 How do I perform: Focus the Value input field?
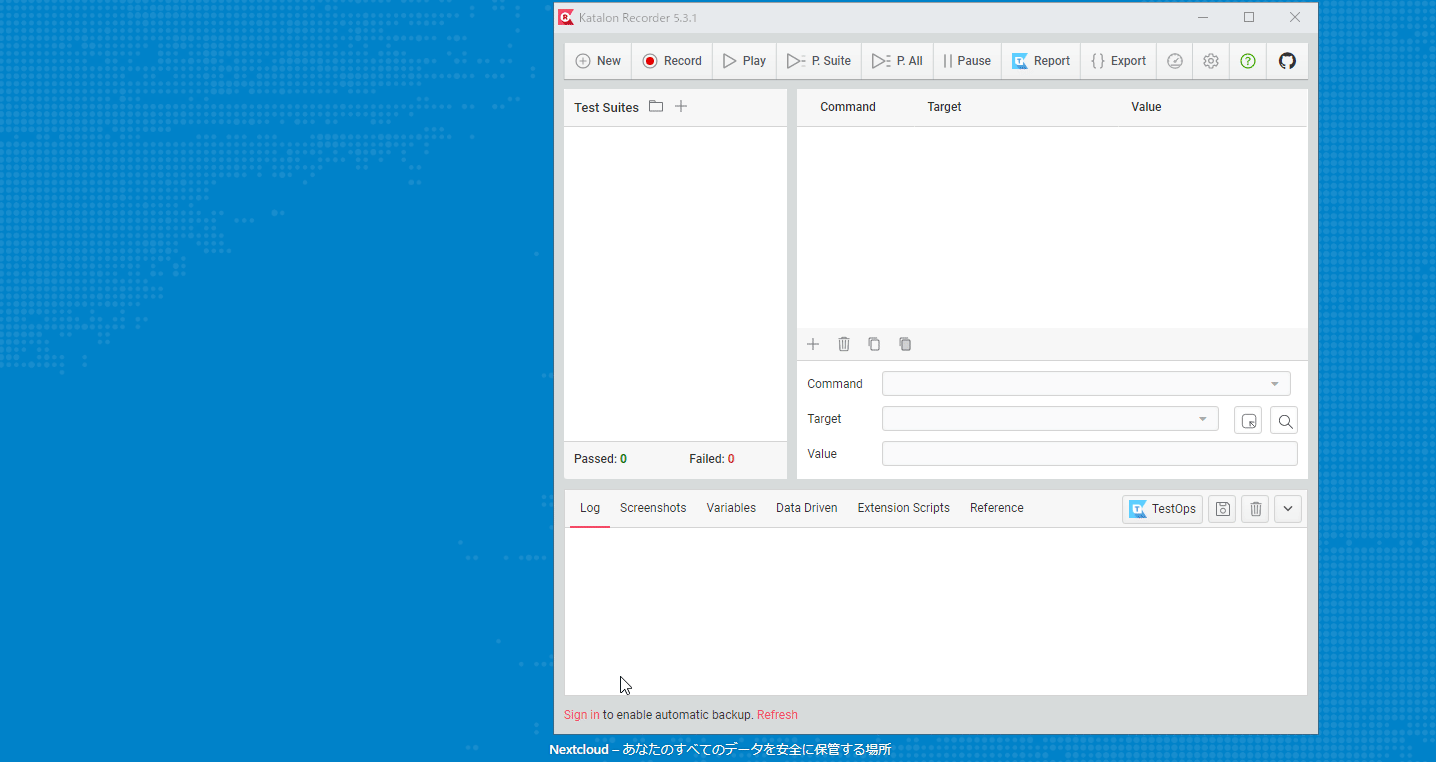click(1090, 454)
